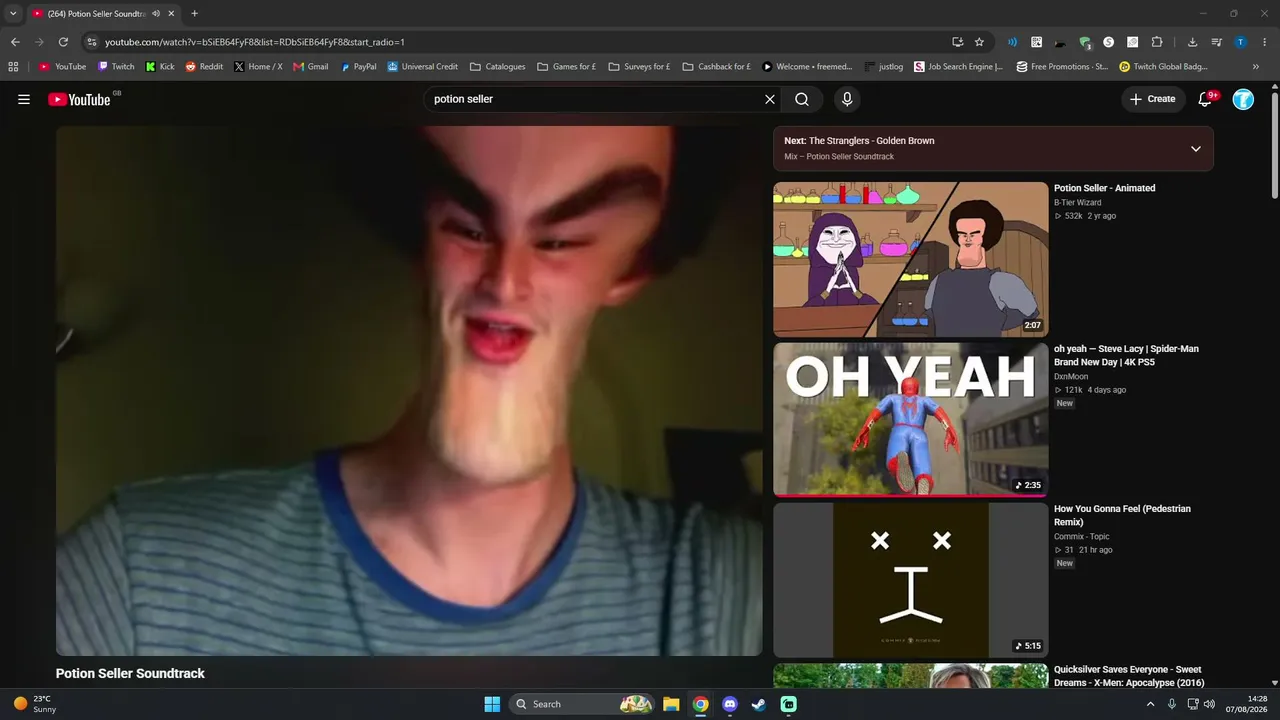1280x720 pixels.
Task: Open the 'Cashback for £' bookmark folder
Action: [716, 67]
